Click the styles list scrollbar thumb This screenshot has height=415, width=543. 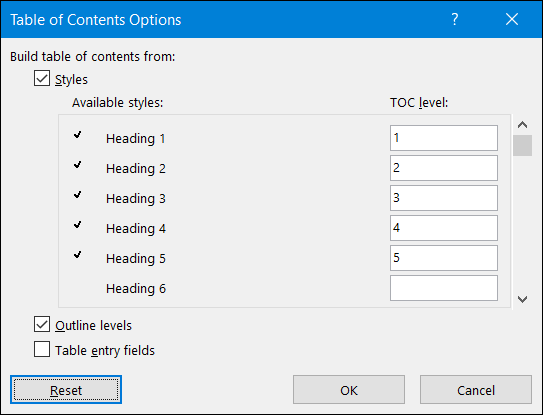[522, 145]
